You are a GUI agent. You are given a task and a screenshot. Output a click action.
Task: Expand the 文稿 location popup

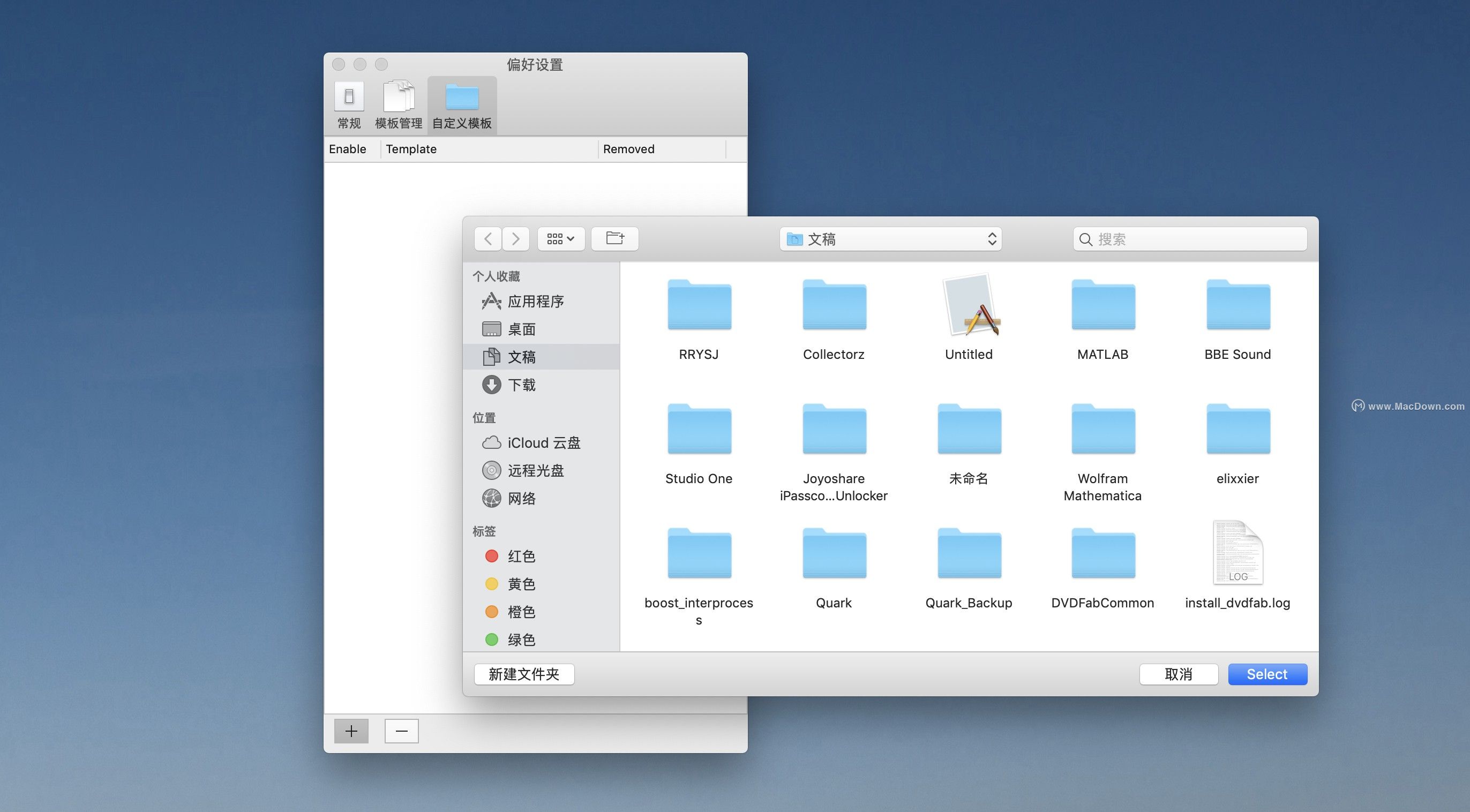(x=890, y=239)
